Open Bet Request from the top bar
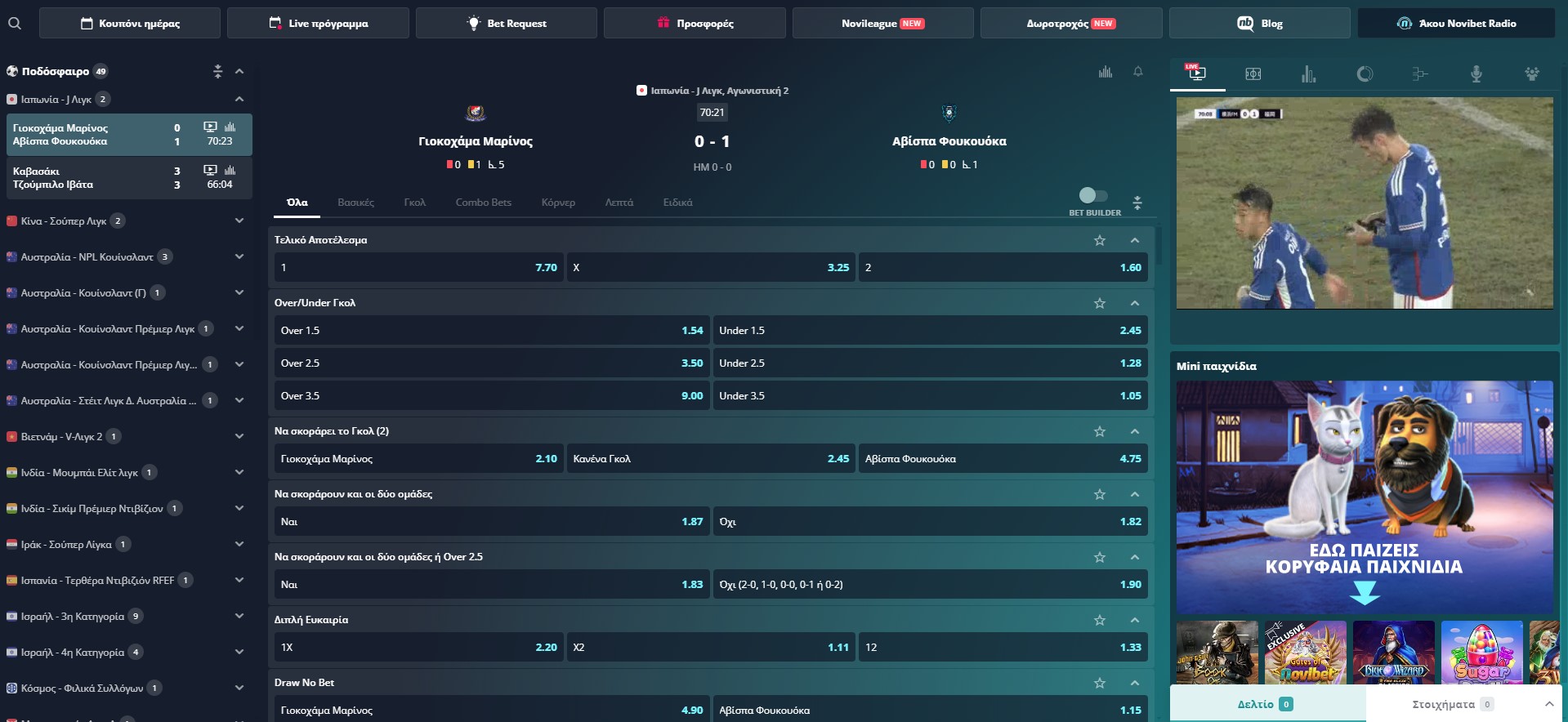Image resolution: width=1568 pixels, height=722 pixels. [x=507, y=23]
